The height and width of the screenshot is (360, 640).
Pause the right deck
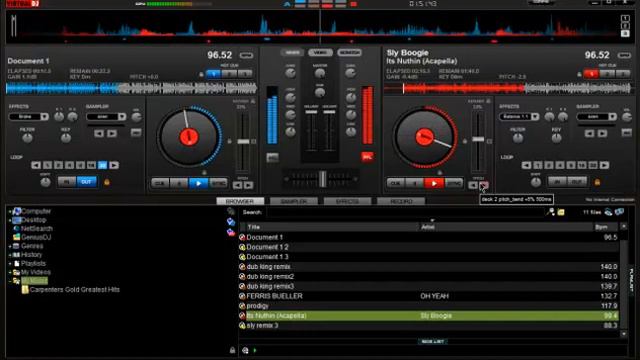click(415, 183)
